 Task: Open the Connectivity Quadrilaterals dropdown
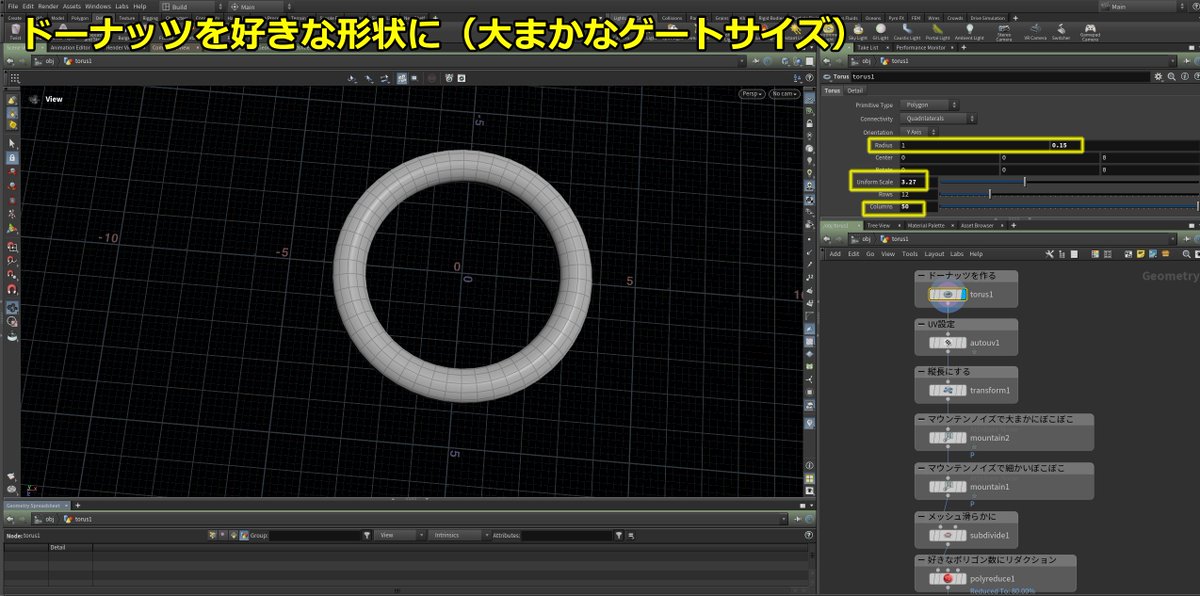click(937, 118)
